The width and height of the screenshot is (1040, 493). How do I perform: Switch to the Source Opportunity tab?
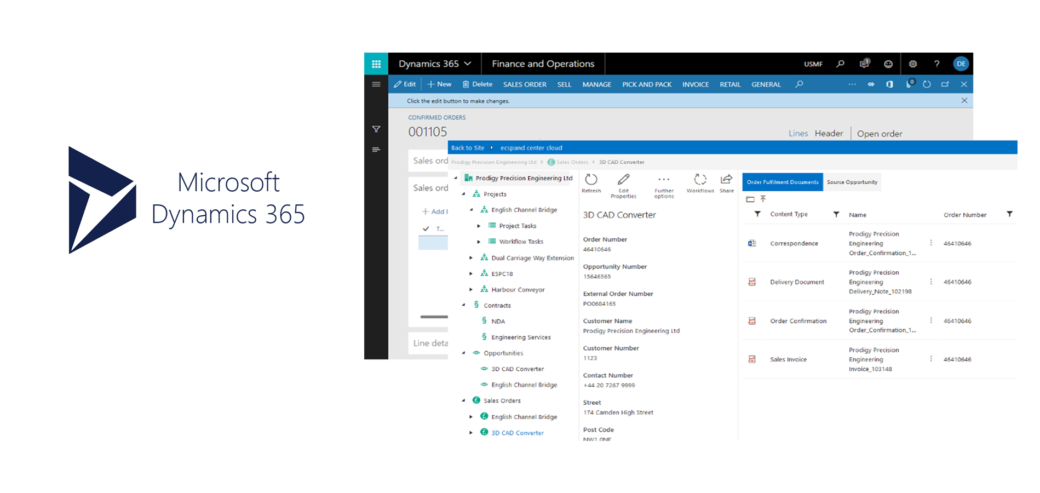(x=852, y=182)
